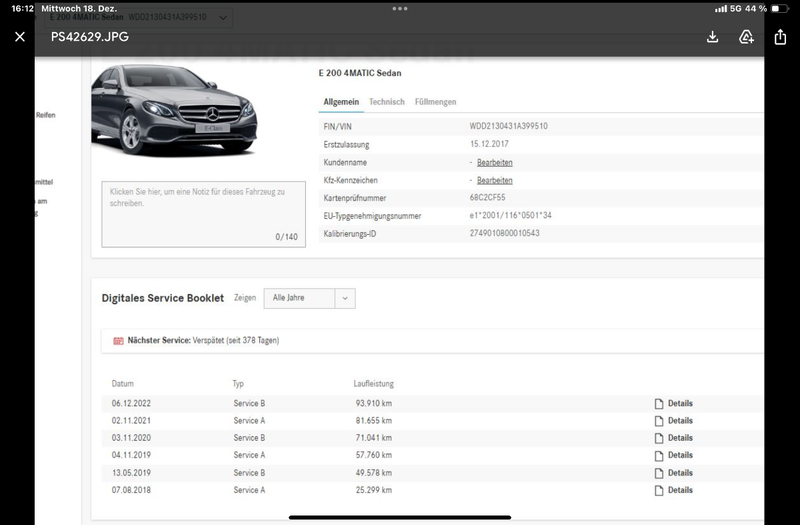This screenshot has width=800, height=525.
Task: Download the PS42629.JPG file
Action: point(712,37)
